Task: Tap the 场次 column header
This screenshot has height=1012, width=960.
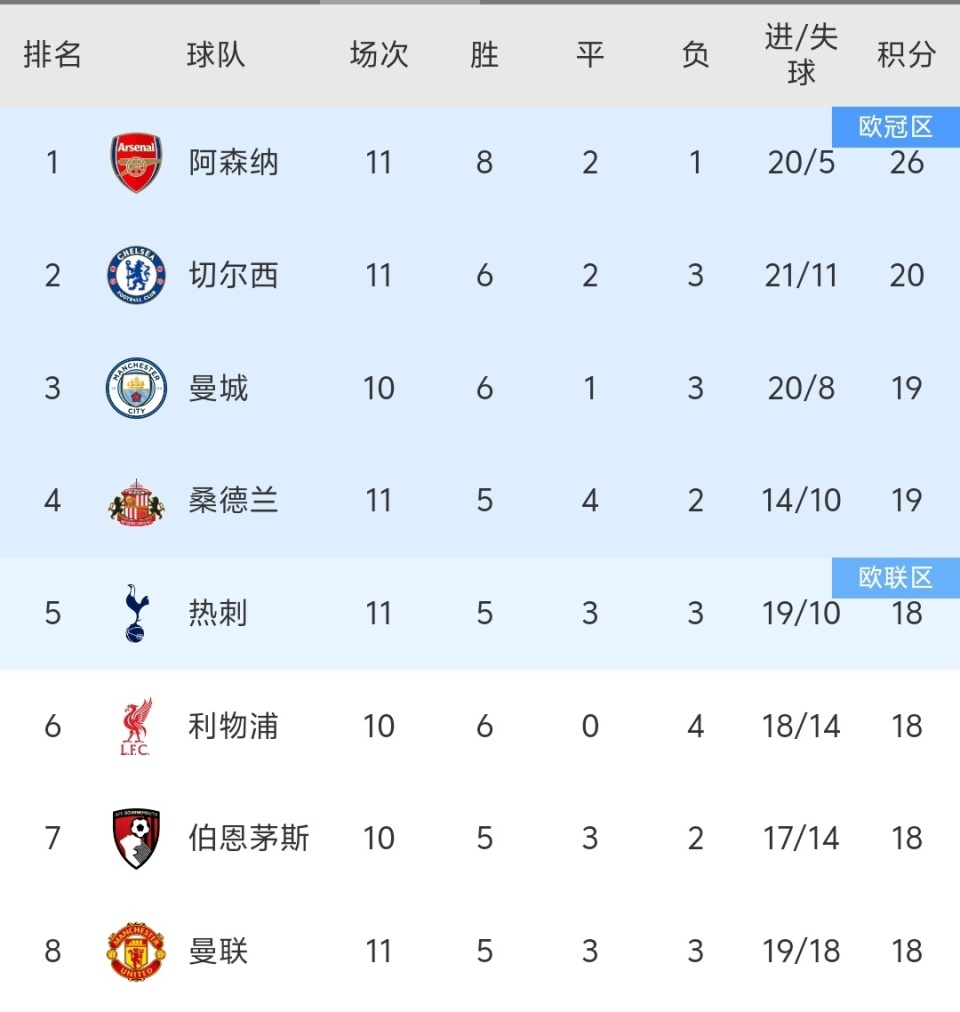Action: [379, 55]
